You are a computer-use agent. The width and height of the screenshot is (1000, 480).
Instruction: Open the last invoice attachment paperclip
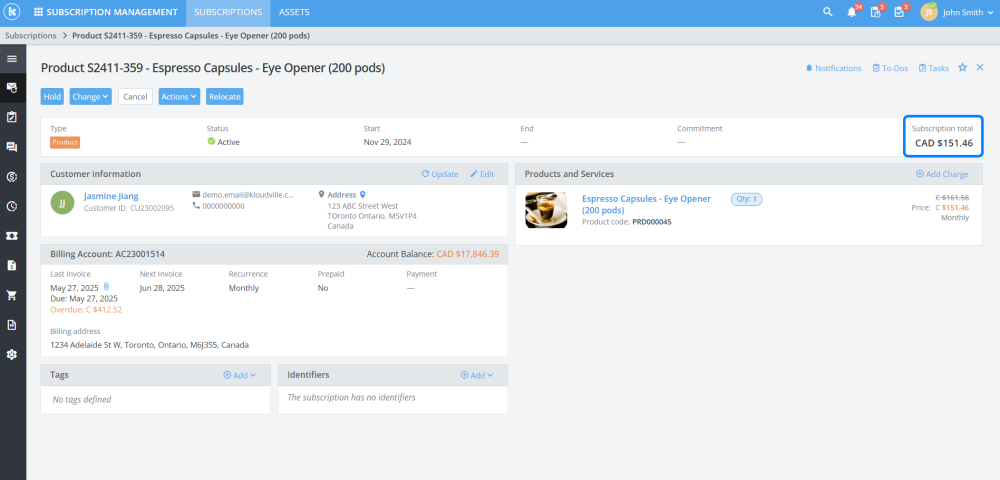coord(107,287)
